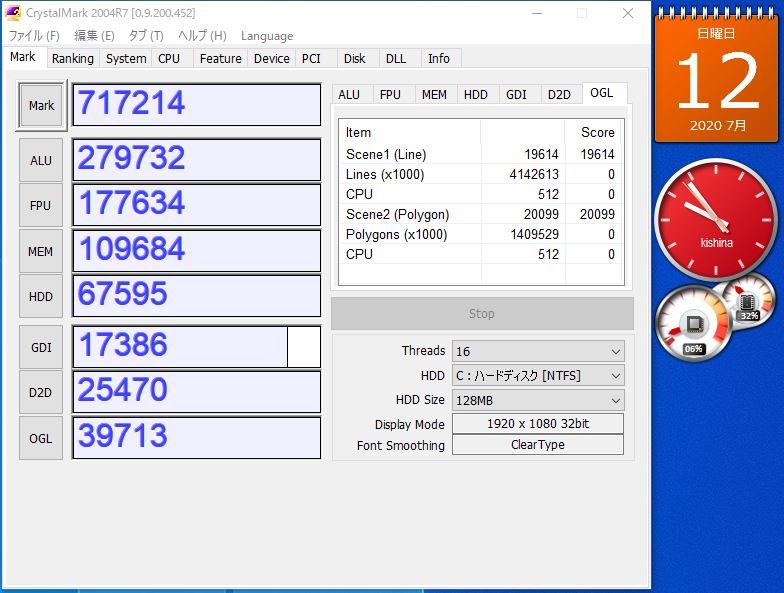784x593 pixels.
Task: Expand the HDD Size dropdown
Action: pos(538,400)
